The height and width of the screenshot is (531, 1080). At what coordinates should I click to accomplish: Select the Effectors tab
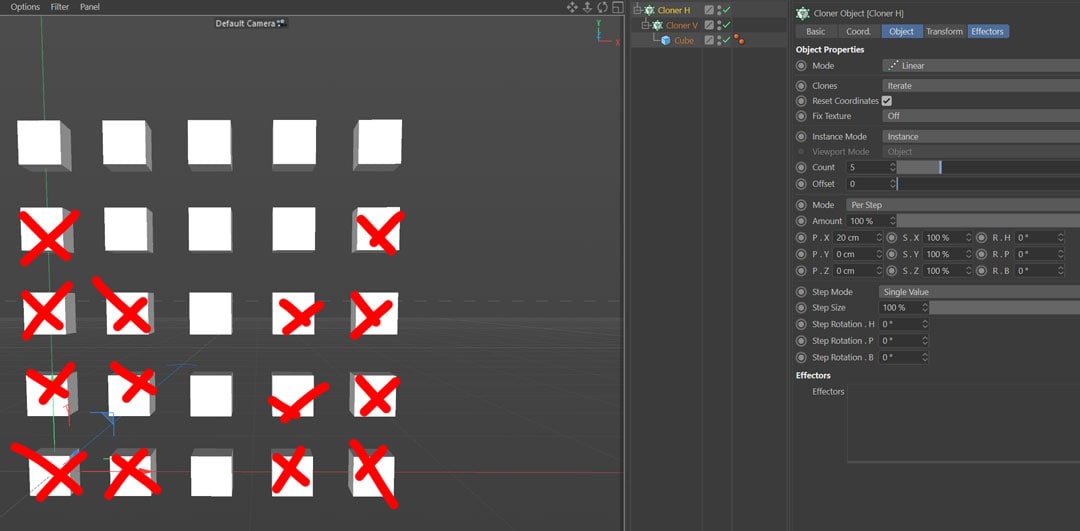click(988, 32)
